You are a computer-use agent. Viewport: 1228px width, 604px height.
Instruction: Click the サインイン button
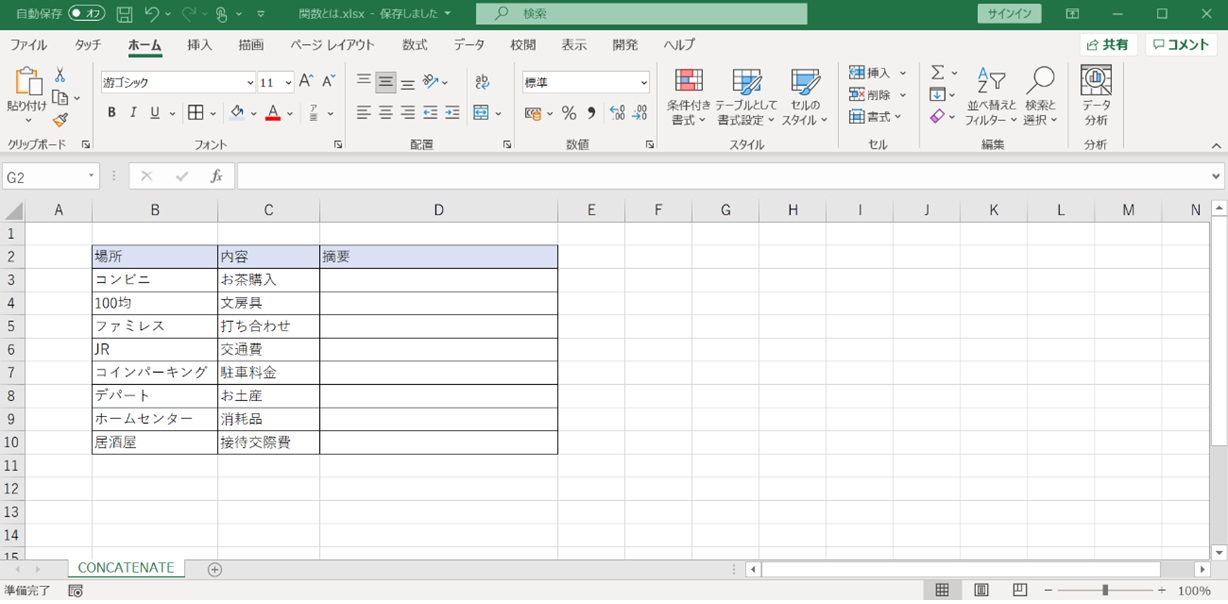pyautogui.click(x=1008, y=14)
